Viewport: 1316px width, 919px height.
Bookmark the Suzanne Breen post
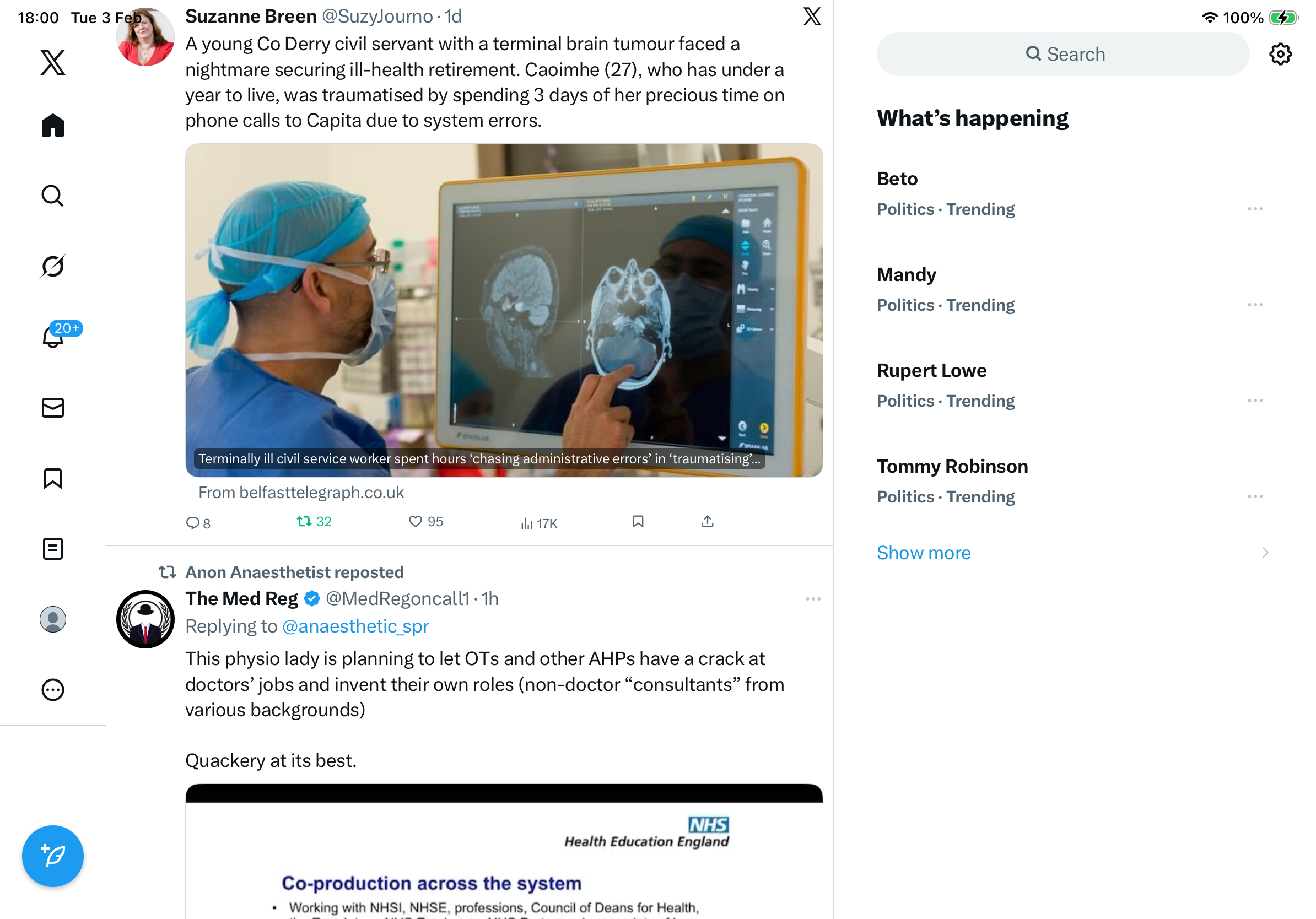(638, 521)
